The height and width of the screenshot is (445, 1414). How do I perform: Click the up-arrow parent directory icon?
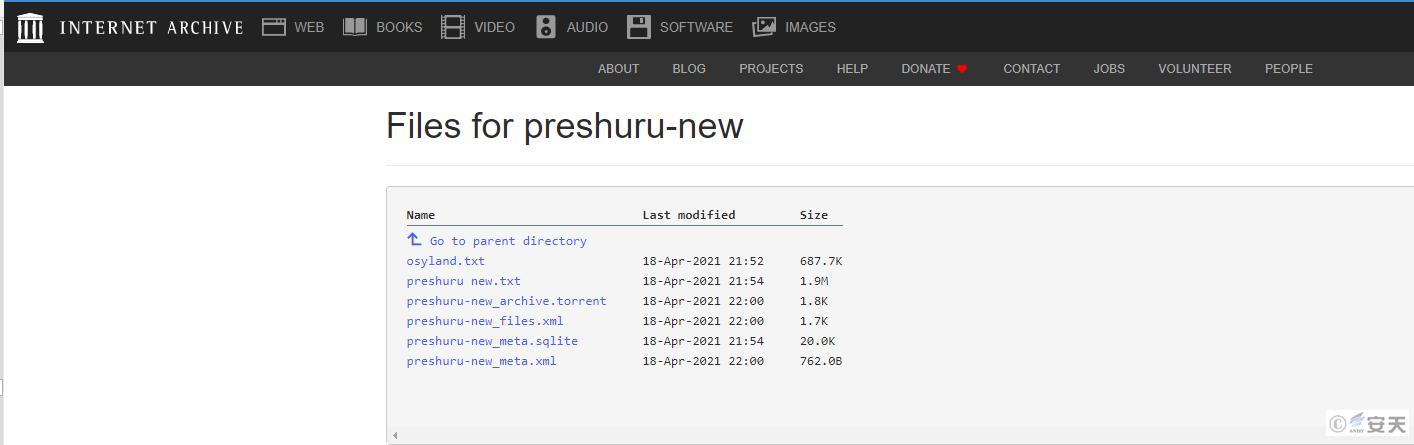coord(414,240)
